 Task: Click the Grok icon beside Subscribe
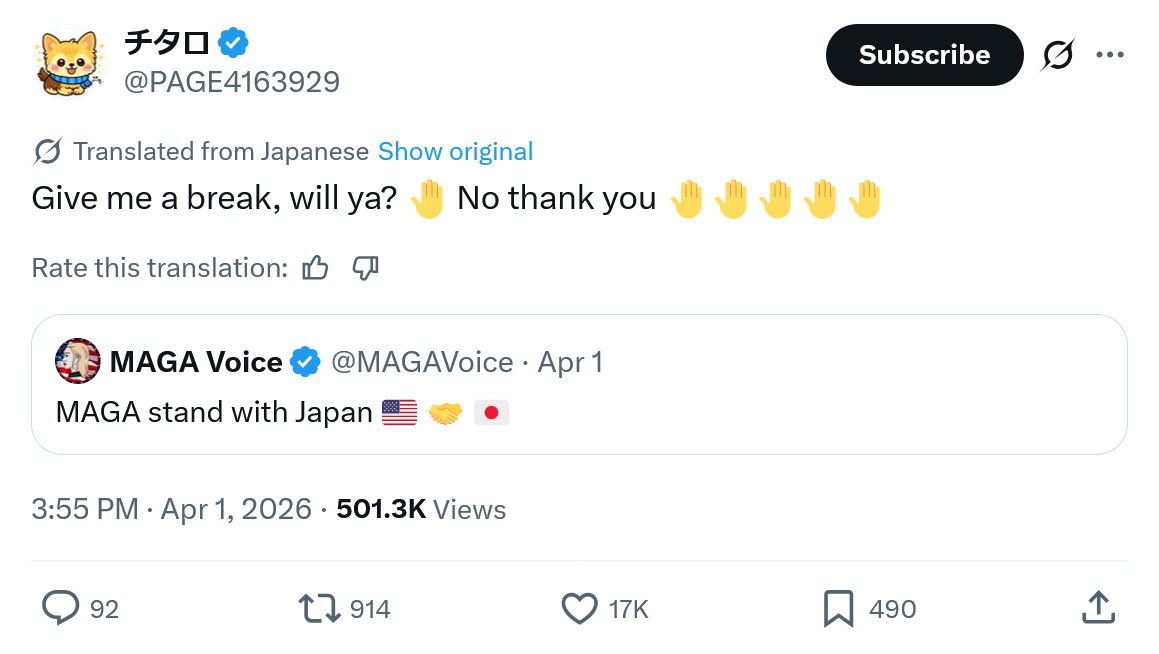click(x=1058, y=55)
